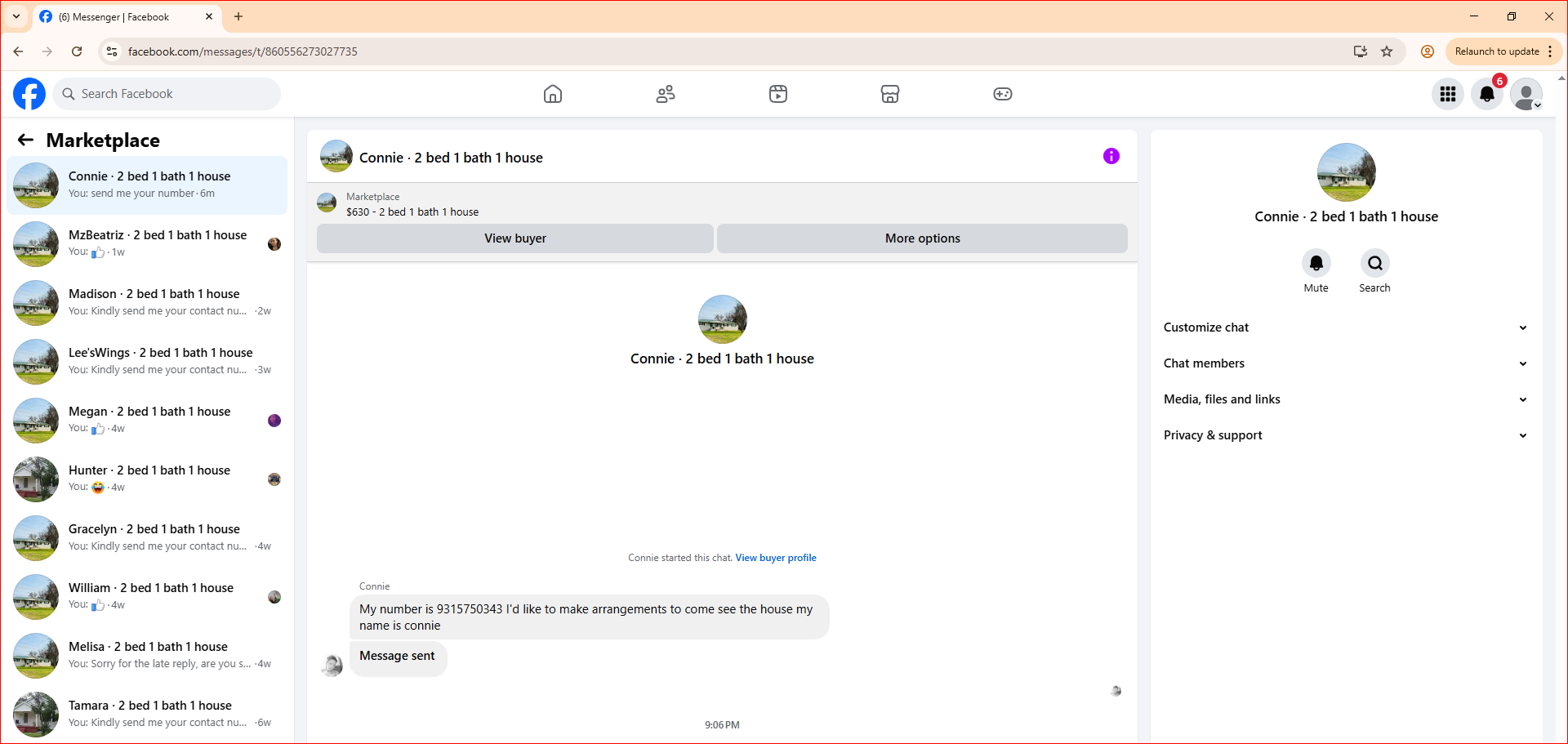
Task: Click the View buyer button
Action: pyautogui.click(x=515, y=238)
